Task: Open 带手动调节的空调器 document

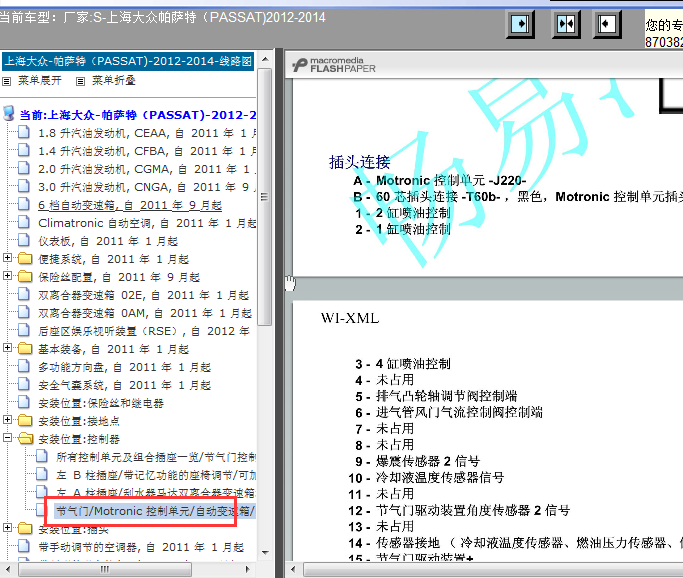Action: [141, 547]
